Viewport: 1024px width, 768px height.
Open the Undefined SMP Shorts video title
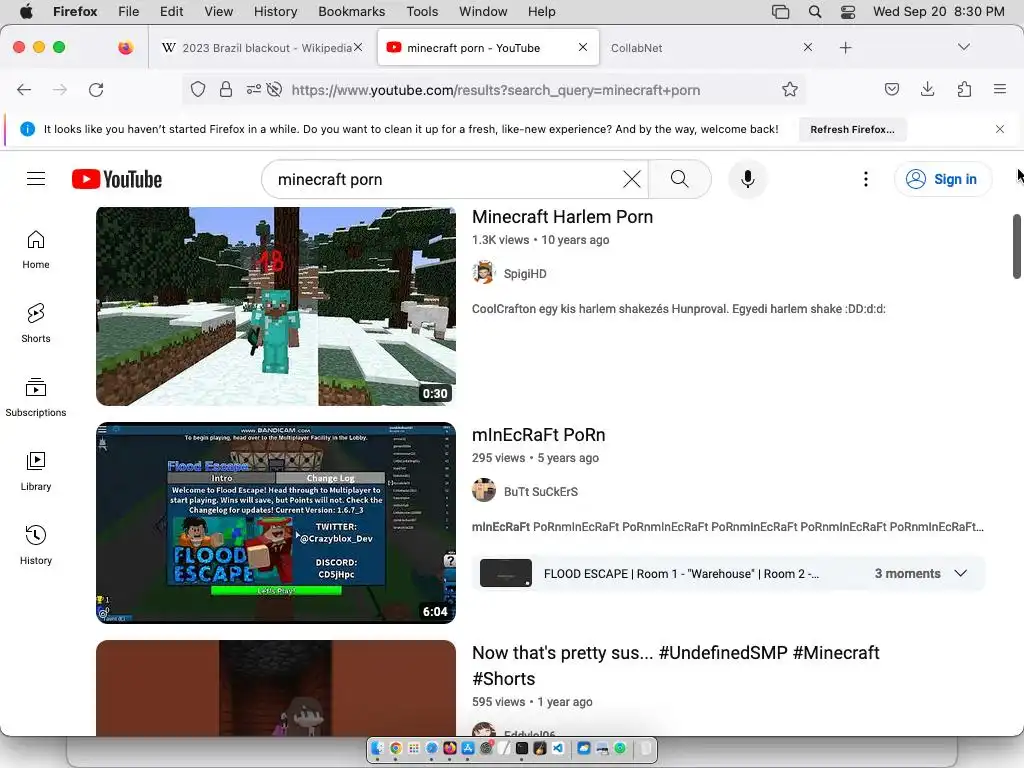click(676, 665)
